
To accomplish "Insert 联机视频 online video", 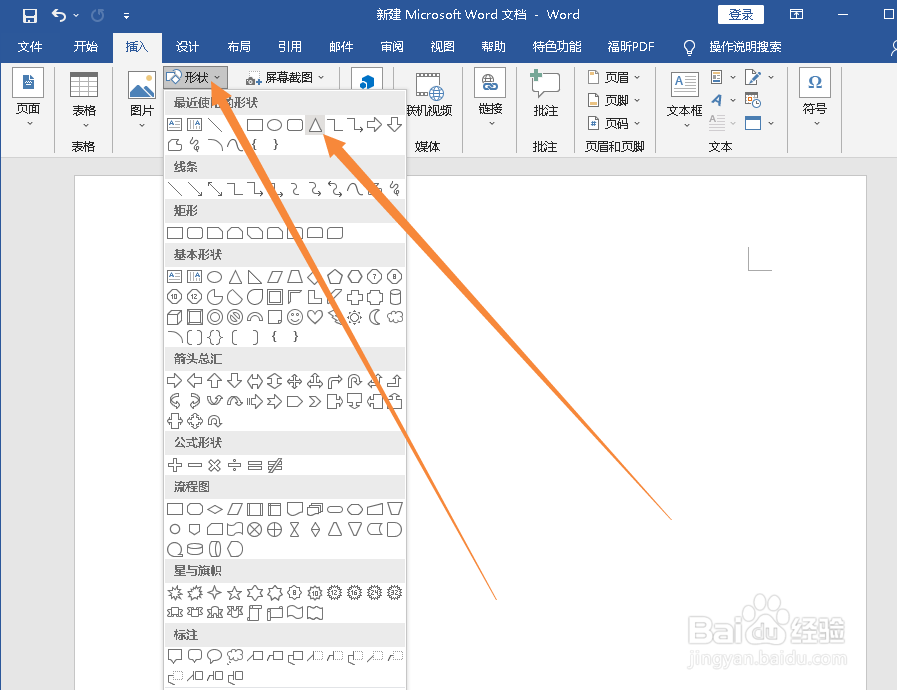I will [x=428, y=94].
